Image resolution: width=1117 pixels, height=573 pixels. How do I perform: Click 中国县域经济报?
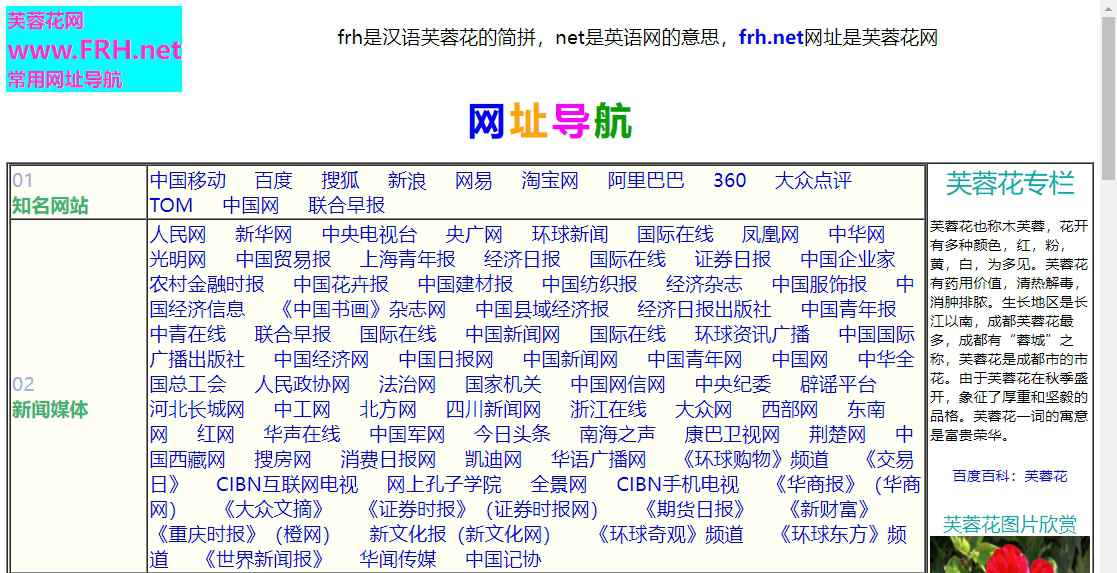[x=541, y=309]
